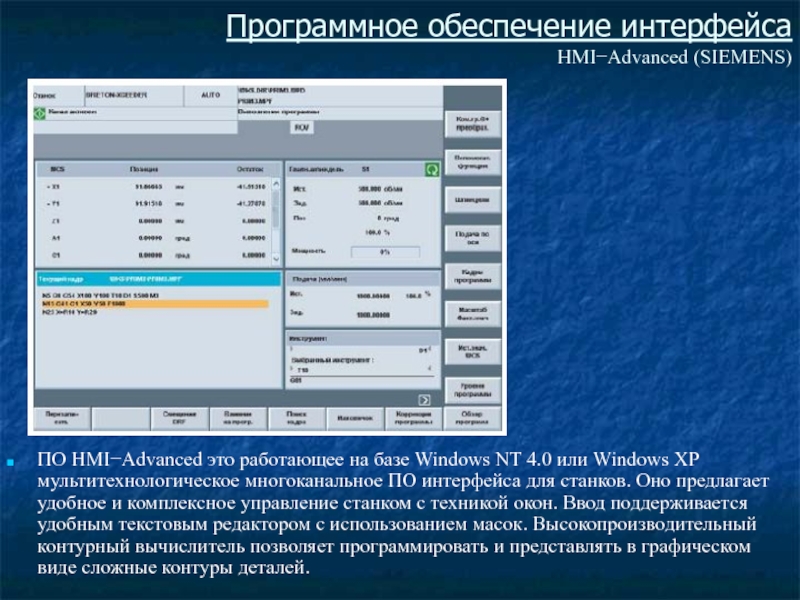Viewport: 800px width, 600px height.
Task: Click the Смещение DRF softkey
Action: [180, 418]
